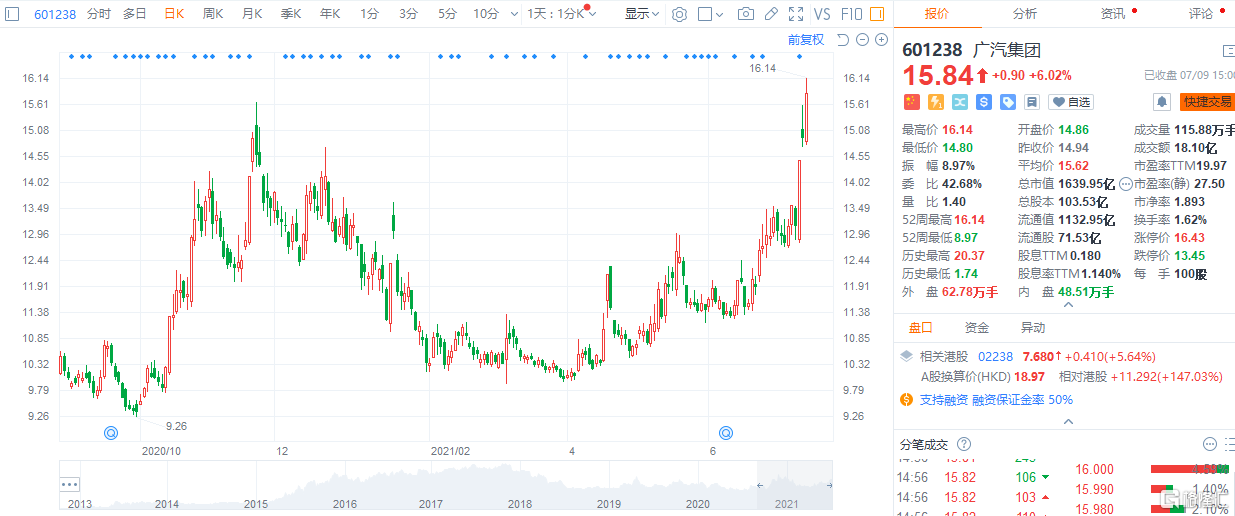Click the price alert bell icon

coord(1161,102)
